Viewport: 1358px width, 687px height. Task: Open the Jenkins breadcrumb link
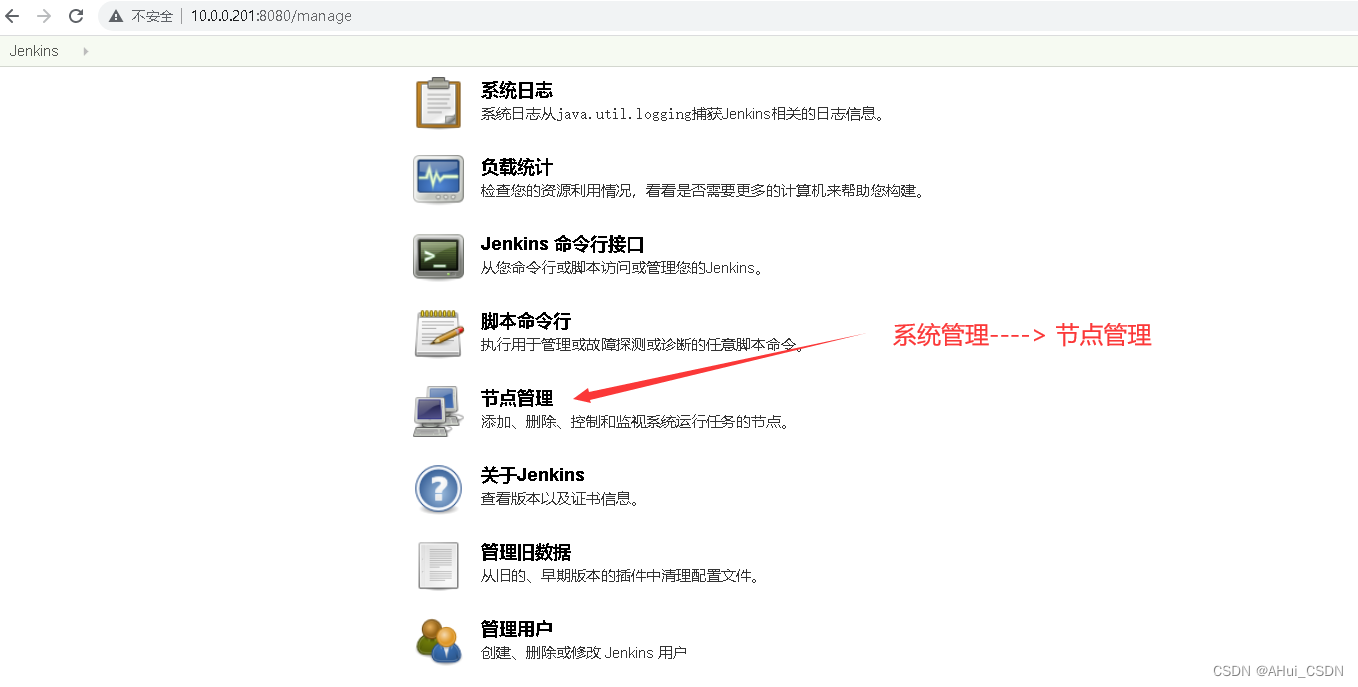tap(33, 50)
